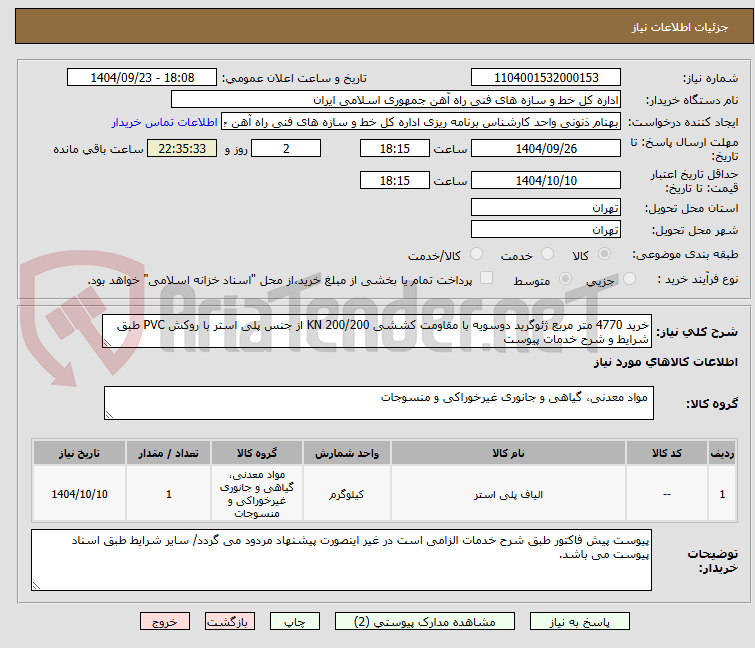Click the نام دستگاه خریدار field
The height and width of the screenshot is (648, 755).
click(396, 100)
